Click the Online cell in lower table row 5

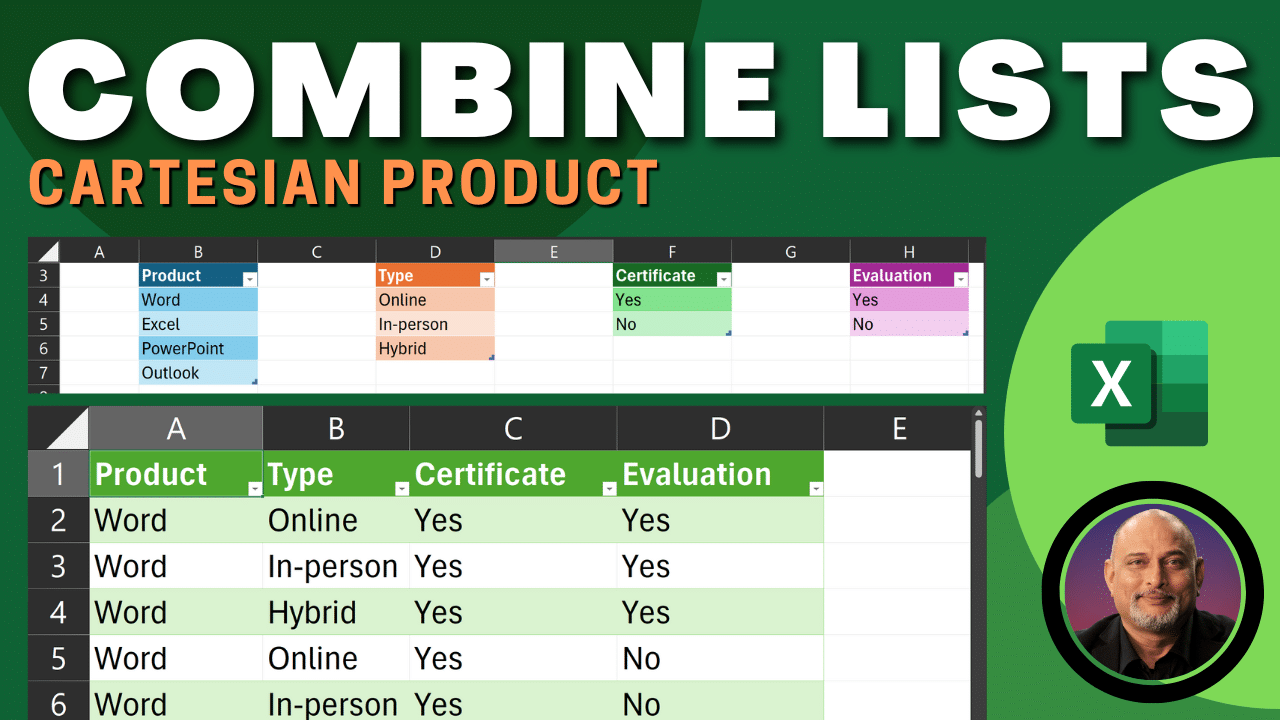click(336, 658)
